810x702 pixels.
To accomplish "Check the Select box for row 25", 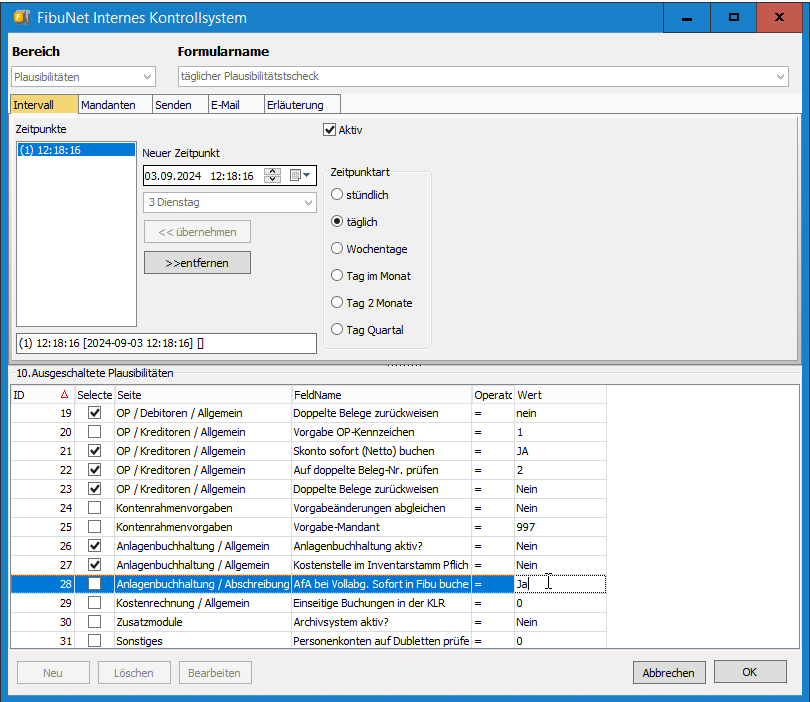I will 95,527.
